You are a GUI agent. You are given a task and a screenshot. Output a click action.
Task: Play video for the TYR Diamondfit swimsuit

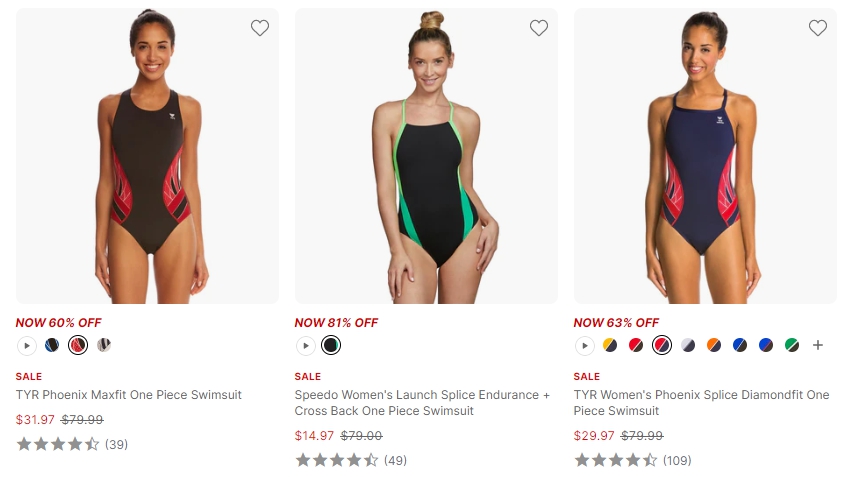pyautogui.click(x=584, y=346)
